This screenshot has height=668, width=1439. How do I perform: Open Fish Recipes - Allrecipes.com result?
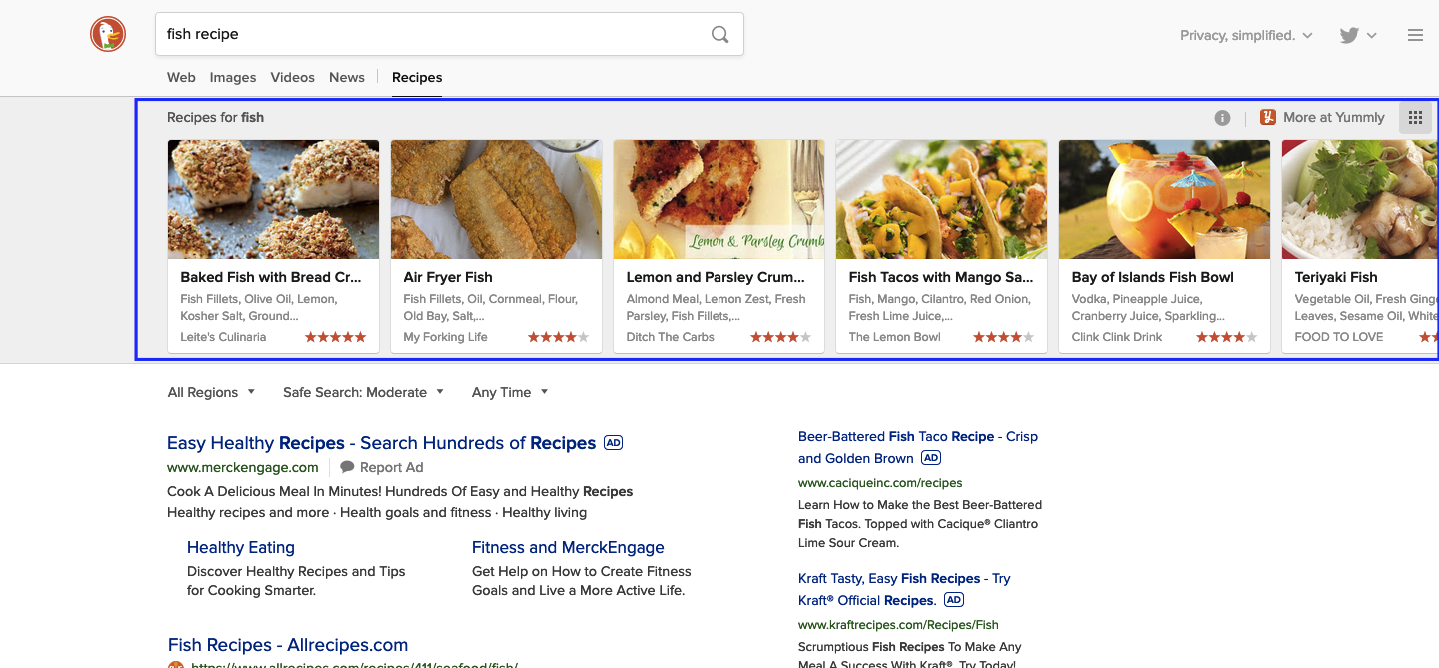tap(287, 644)
